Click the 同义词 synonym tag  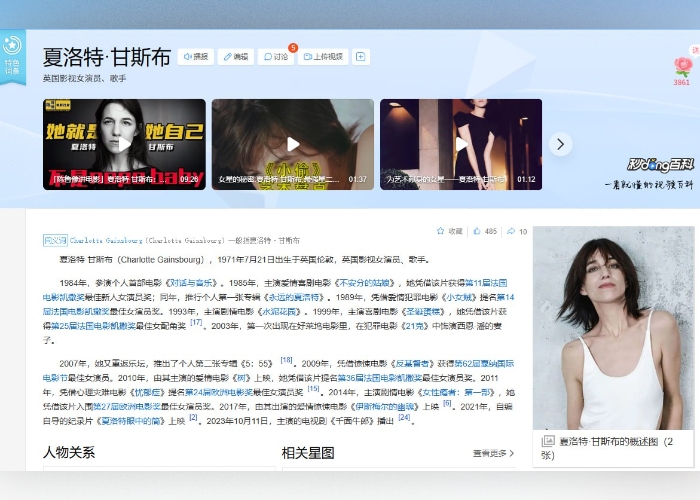point(55,240)
